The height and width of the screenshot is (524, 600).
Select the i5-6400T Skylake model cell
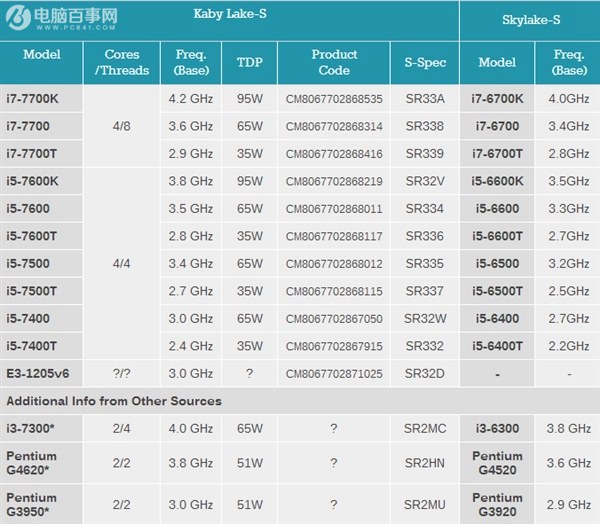click(x=497, y=346)
